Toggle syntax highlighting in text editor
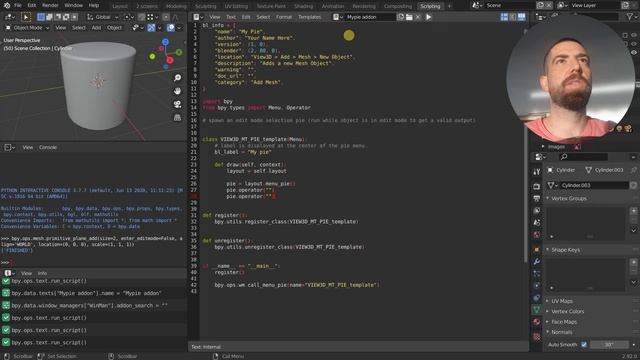640x360 pixels. pos(522,17)
